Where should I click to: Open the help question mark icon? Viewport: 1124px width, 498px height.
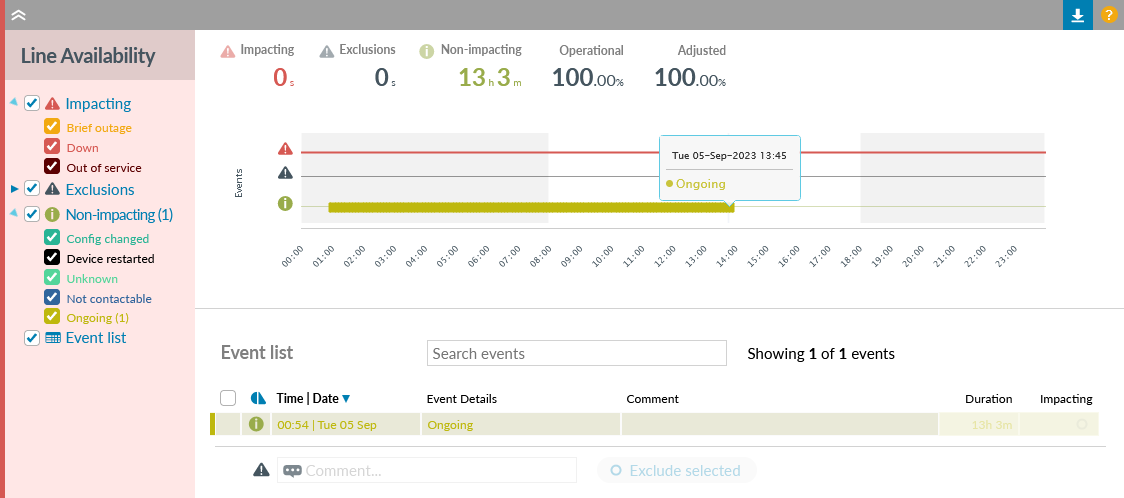(x=1109, y=15)
